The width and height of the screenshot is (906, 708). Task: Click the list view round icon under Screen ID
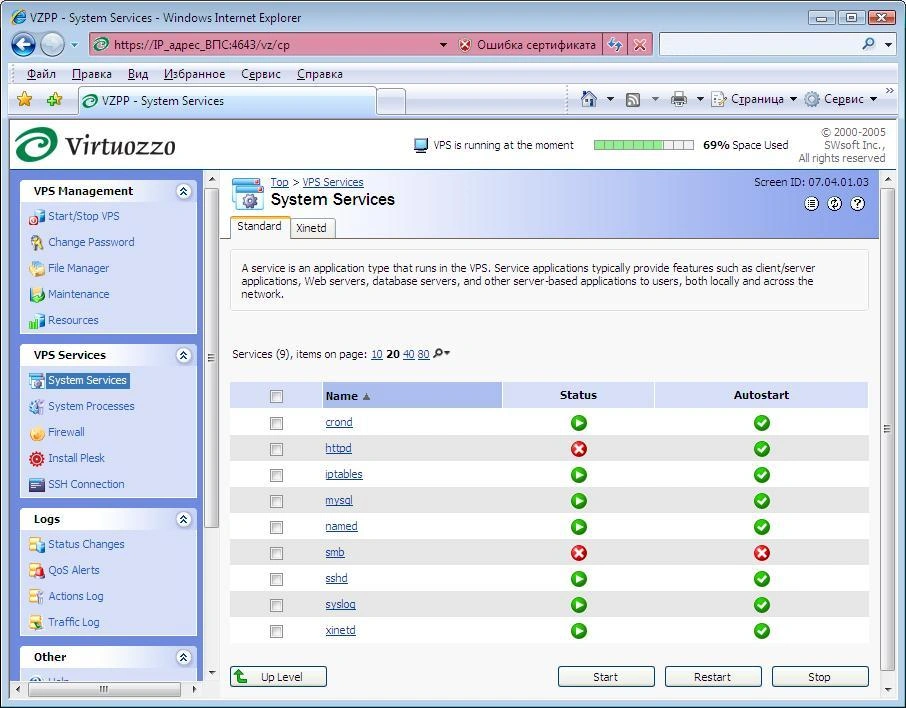[x=812, y=203]
